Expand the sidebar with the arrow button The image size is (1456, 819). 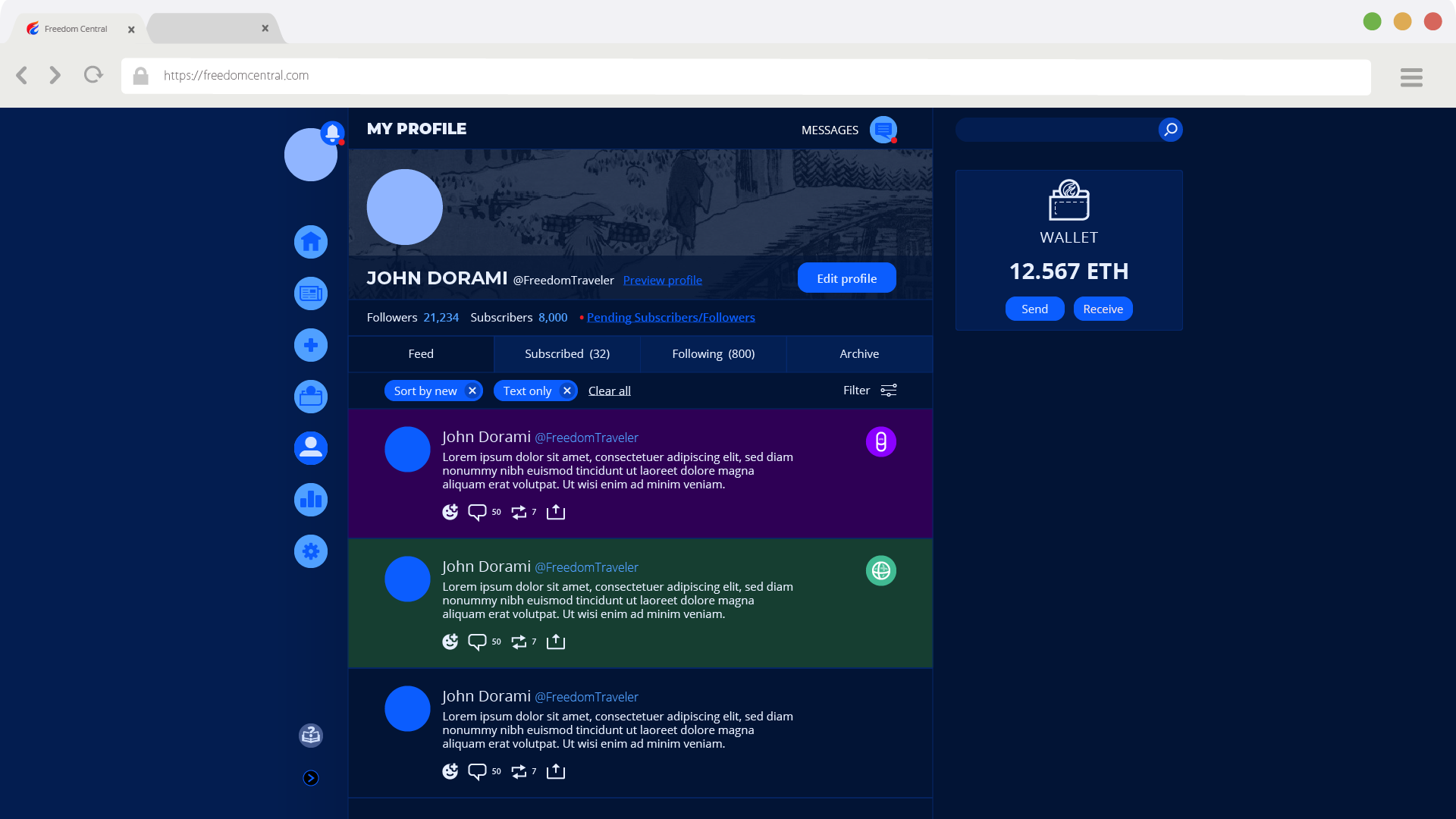tap(311, 778)
